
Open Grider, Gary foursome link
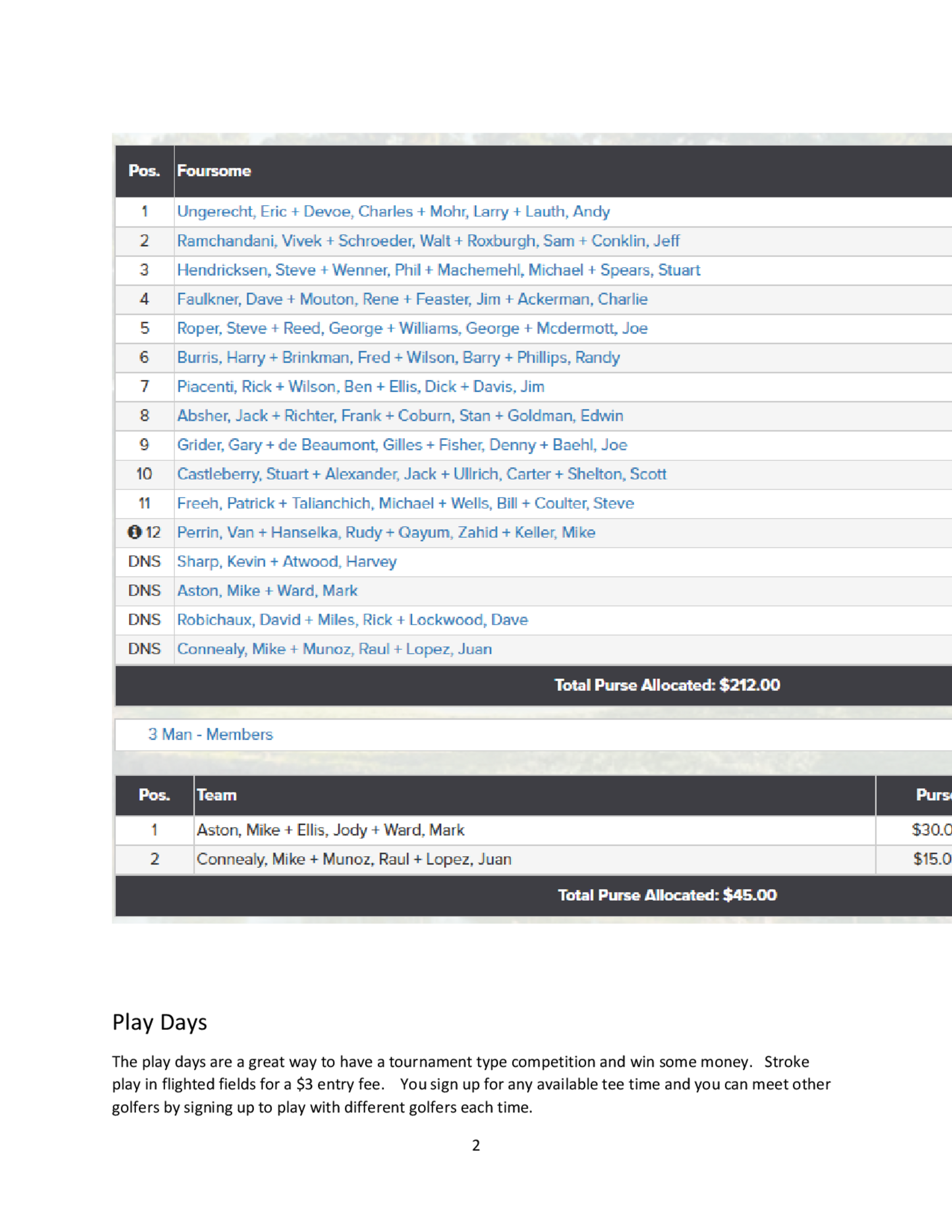click(x=402, y=445)
